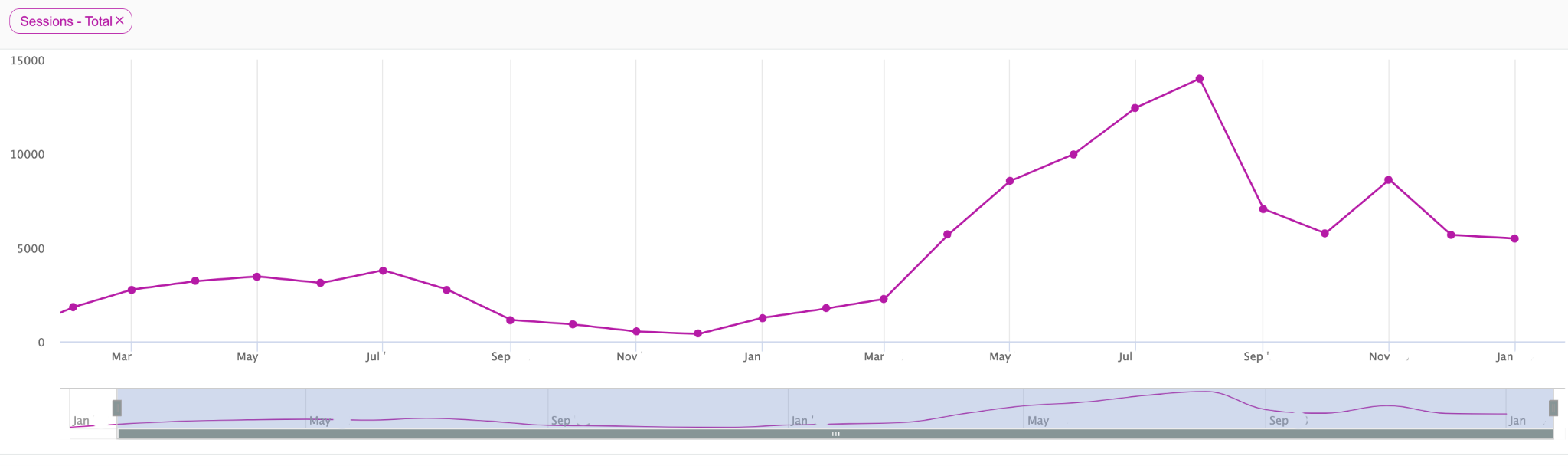Click the navigator scrollbar grip icon
Image resolution: width=1568 pixels, height=466 pixels.
[835, 434]
